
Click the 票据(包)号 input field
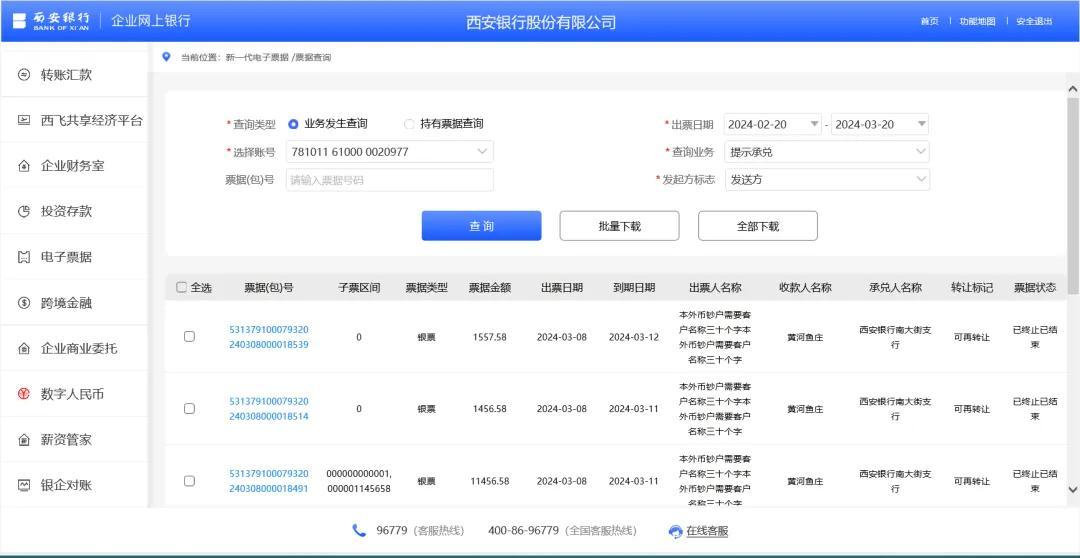coord(390,180)
